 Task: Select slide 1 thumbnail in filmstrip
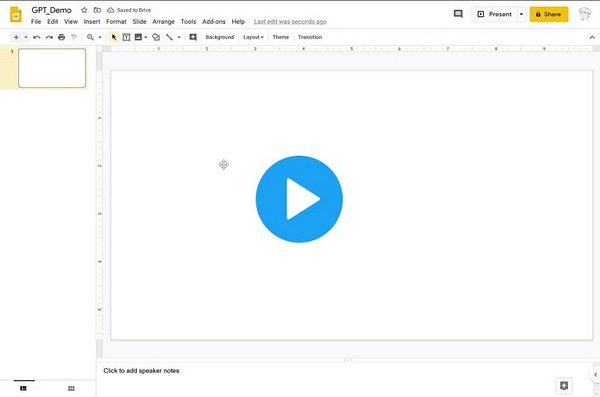tap(52, 68)
